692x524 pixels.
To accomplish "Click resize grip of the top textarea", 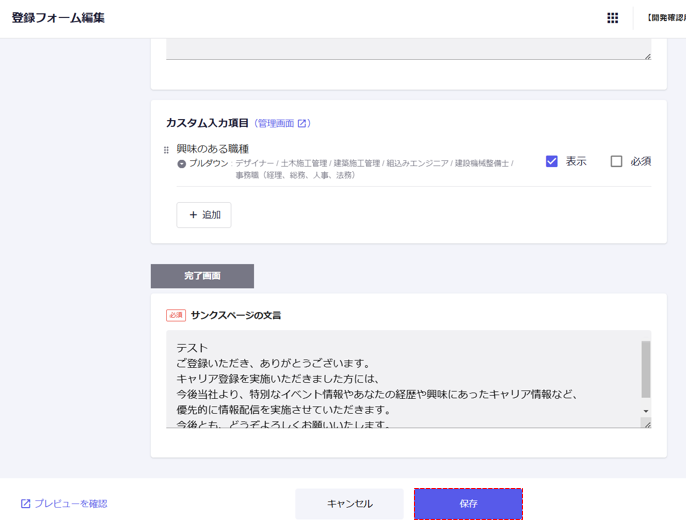I will coord(647,56).
